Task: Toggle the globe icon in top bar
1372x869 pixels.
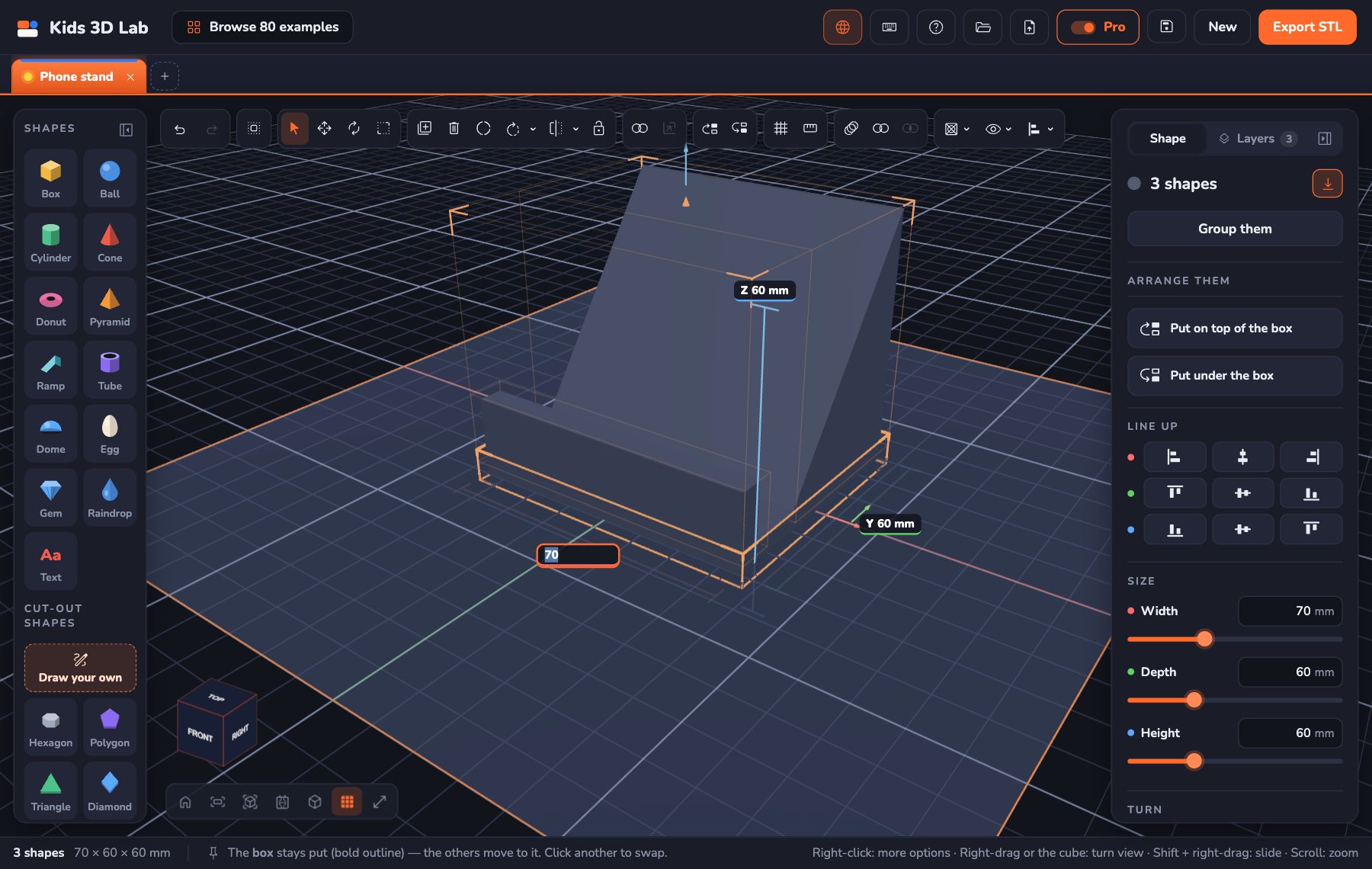Action: [842, 27]
